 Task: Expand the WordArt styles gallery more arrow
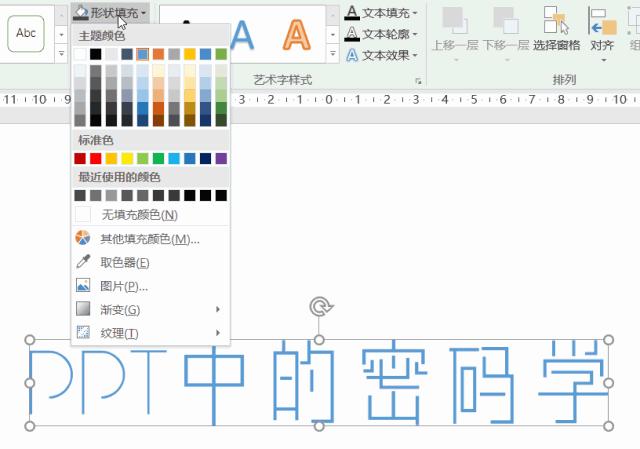[333, 53]
